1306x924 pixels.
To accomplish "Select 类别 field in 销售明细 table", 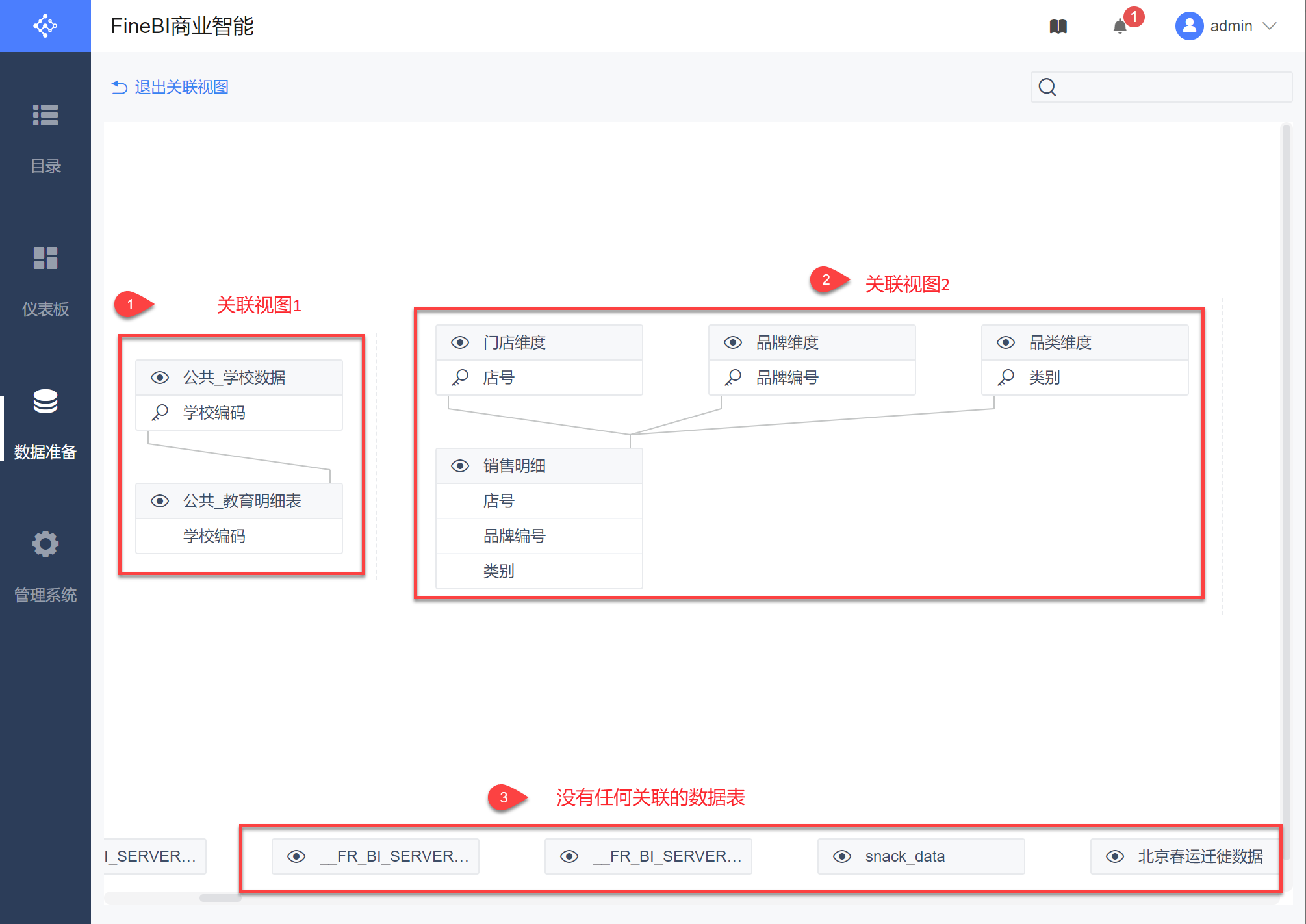I will [x=499, y=571].
